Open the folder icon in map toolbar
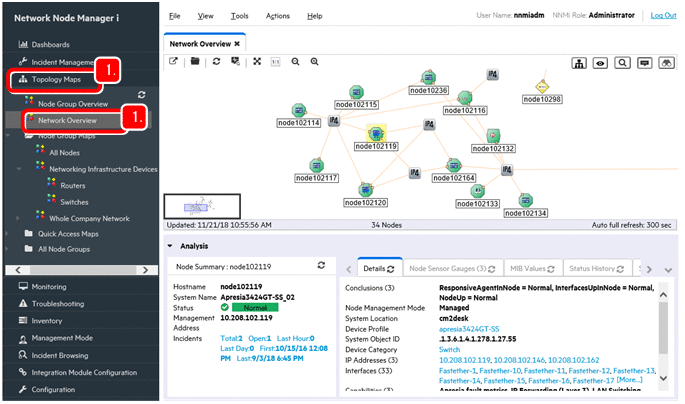This screenshot has width=685, height=404. (195, 62)
